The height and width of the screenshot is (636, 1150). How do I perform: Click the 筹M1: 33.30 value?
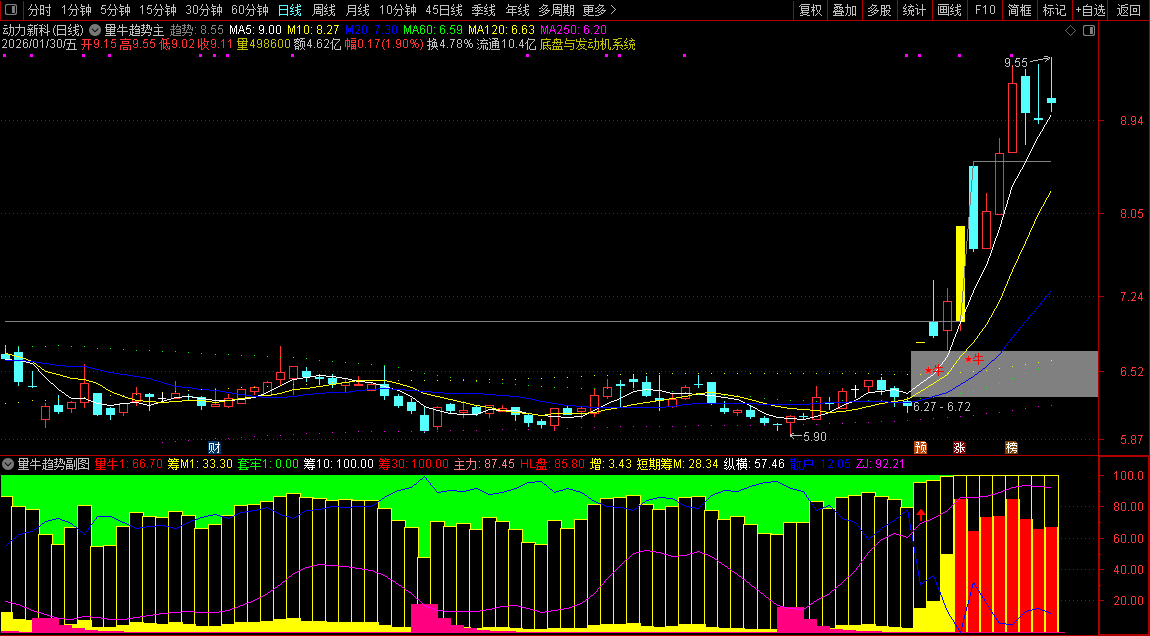200,464
